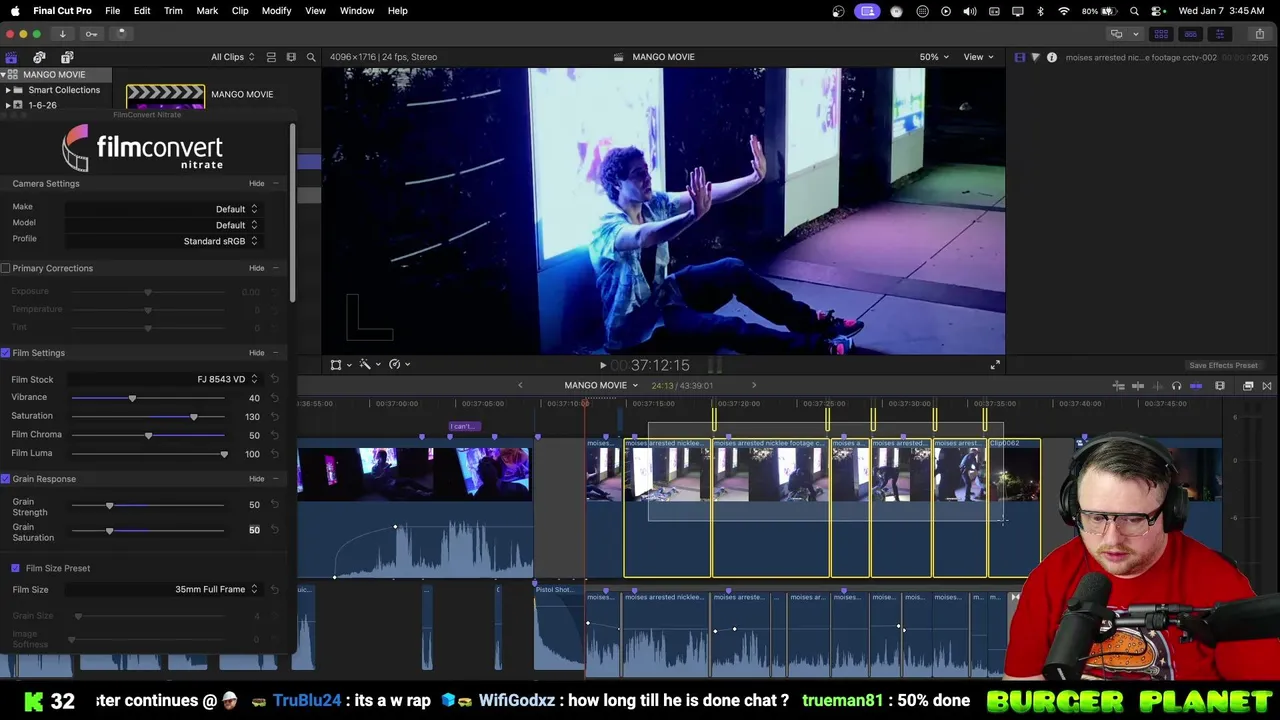Click the import media down-arrow button
Viewport: 1280px width, 720px height.
(x=62, y=33)
